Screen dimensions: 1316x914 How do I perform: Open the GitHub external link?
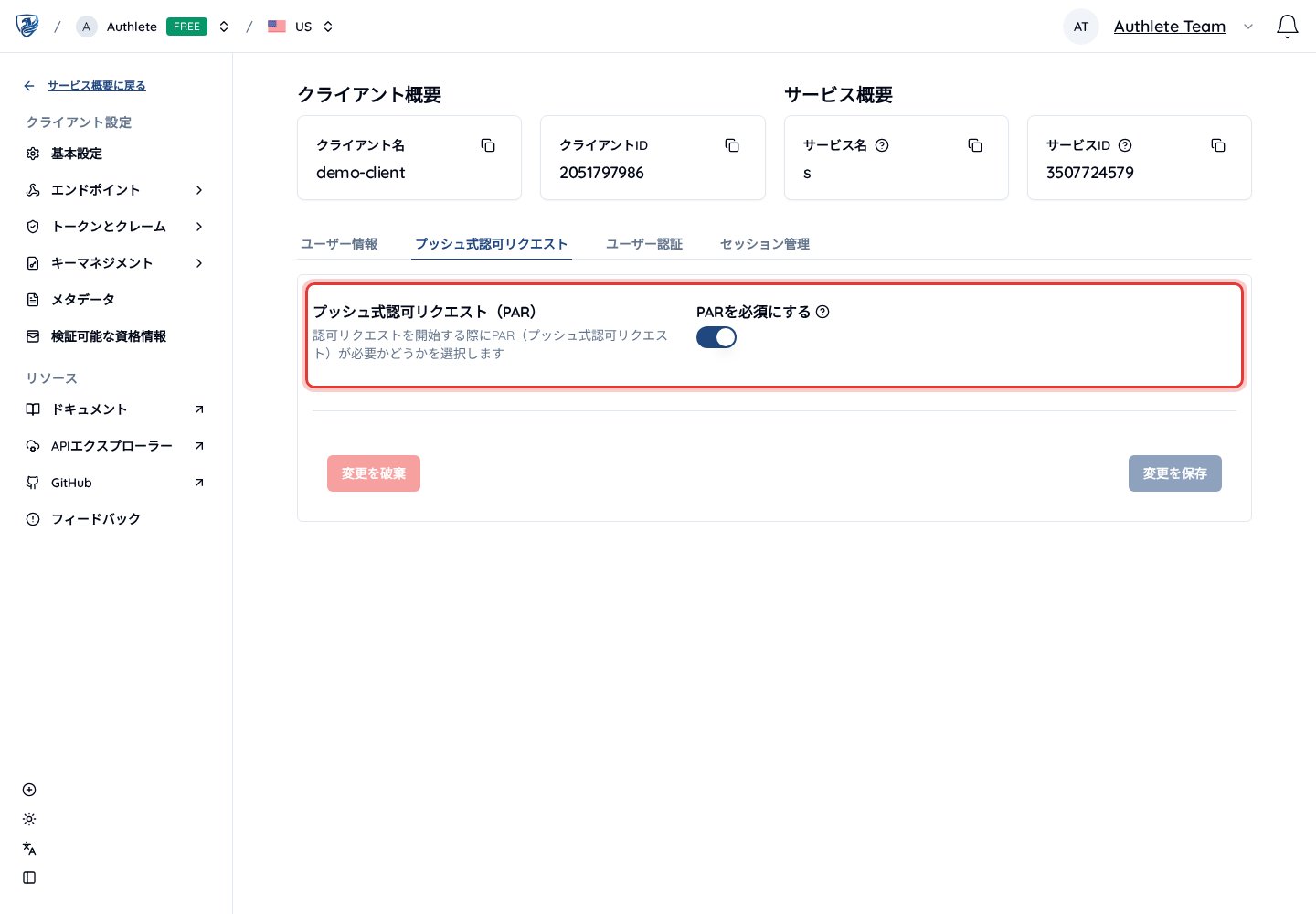116,483
